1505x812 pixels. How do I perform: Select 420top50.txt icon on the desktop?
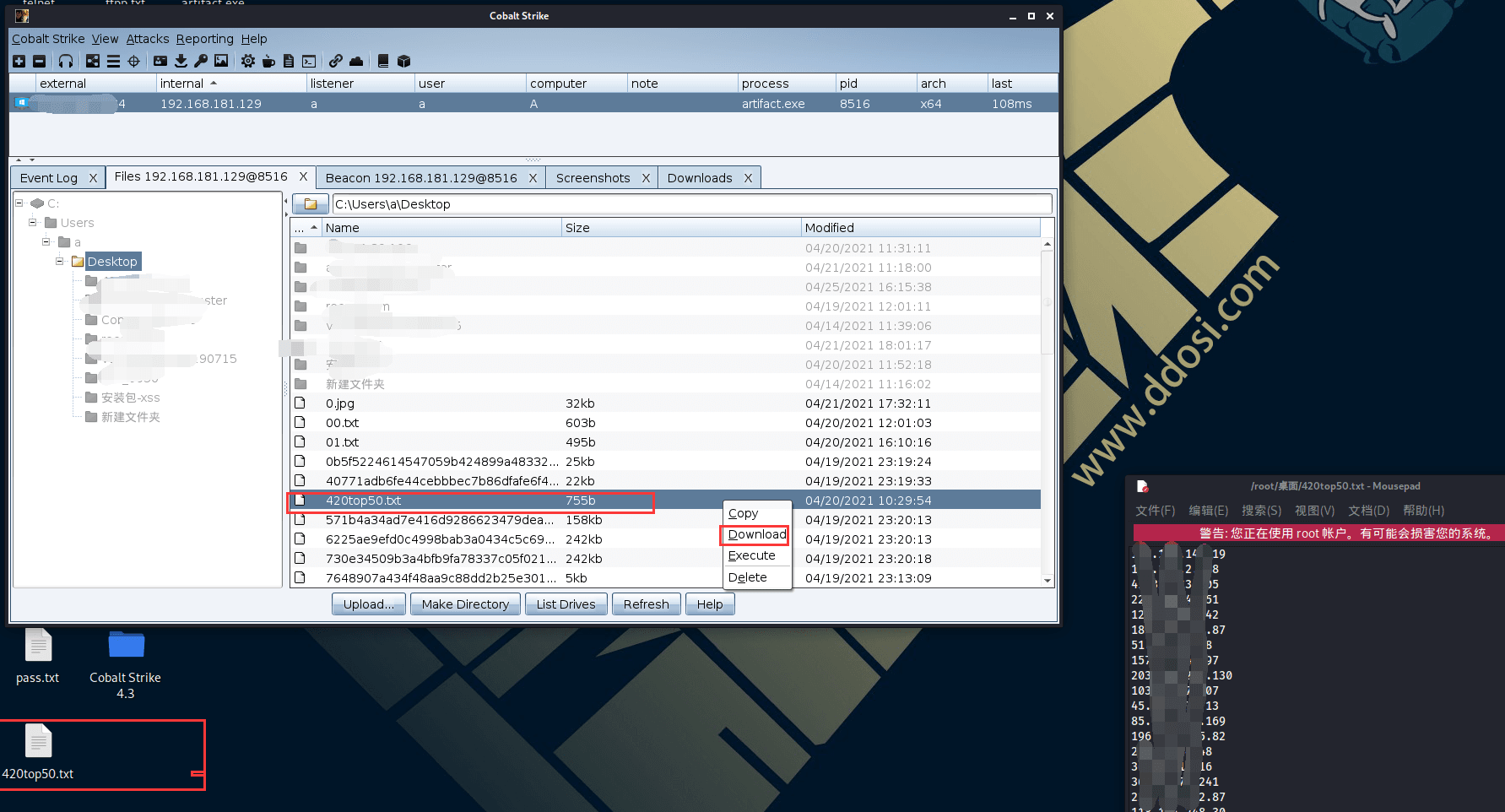tap(38, 753)
